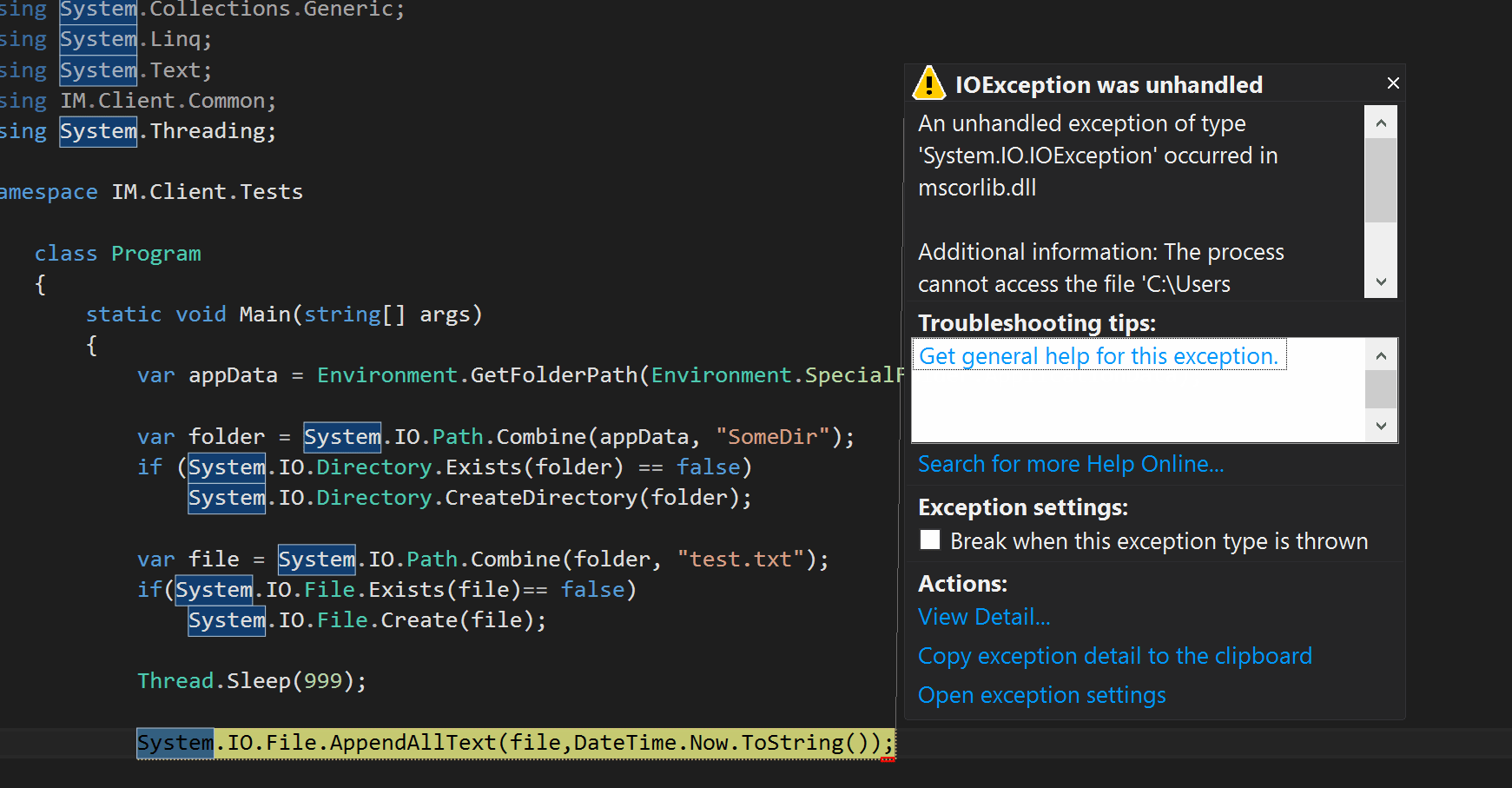Click the '"SomeDir"' string literal
Viewport: 1512px width, 788px height.
coord(773,436)
